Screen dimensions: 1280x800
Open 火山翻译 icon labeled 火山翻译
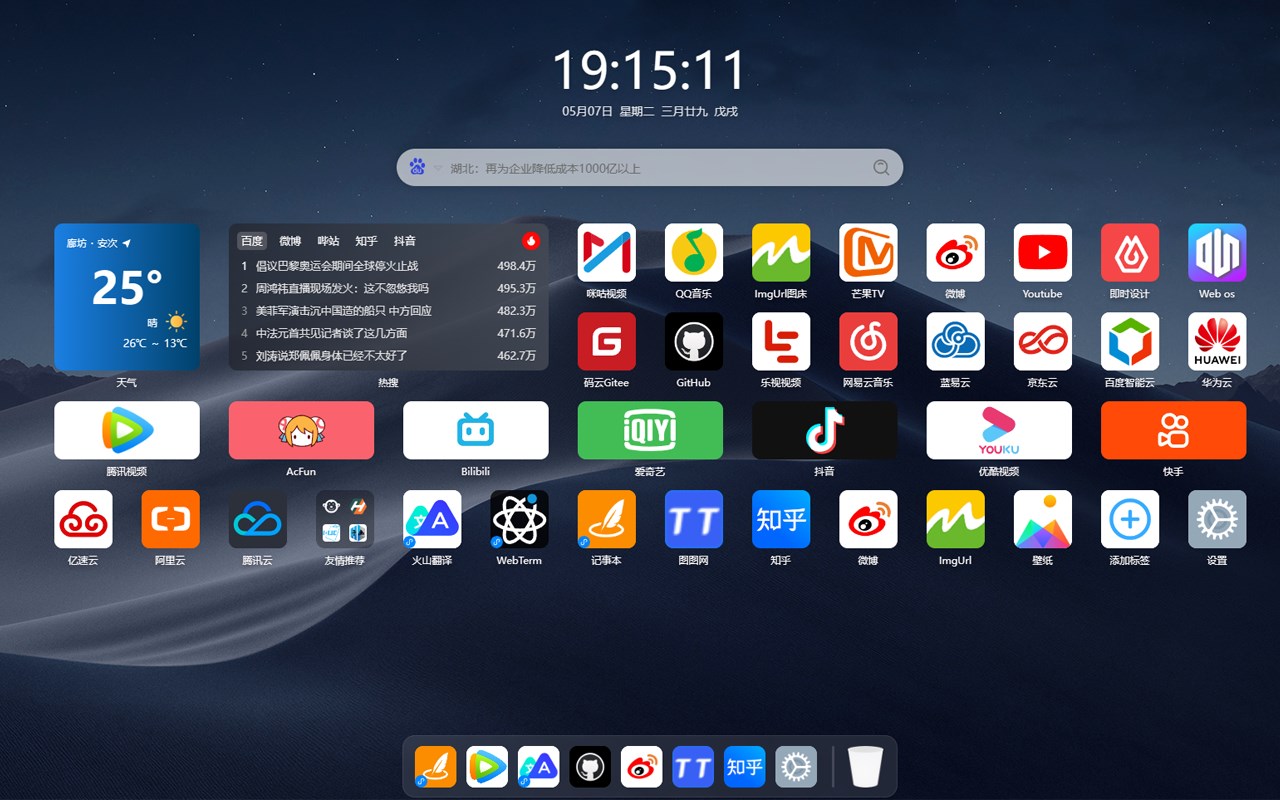click(432, 519)
